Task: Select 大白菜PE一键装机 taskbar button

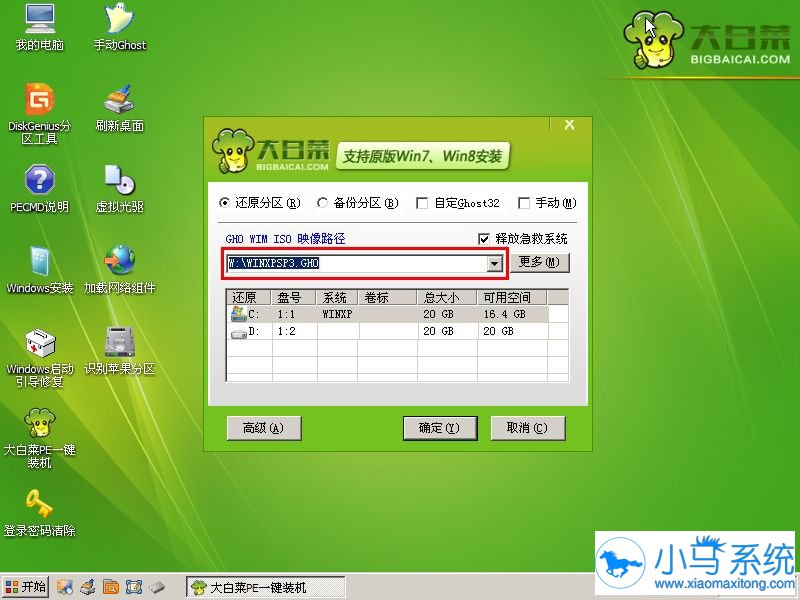Action: pos(265,587)
